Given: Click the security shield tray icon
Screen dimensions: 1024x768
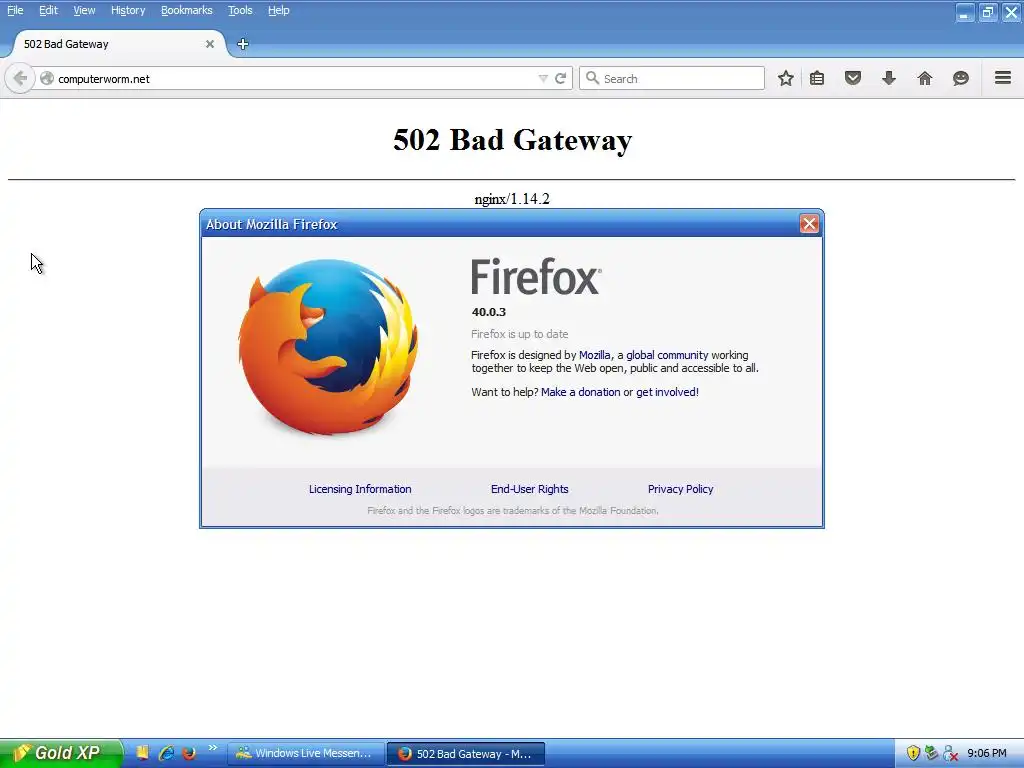Looking at the screenshot, I should click(x=913, y=753).
